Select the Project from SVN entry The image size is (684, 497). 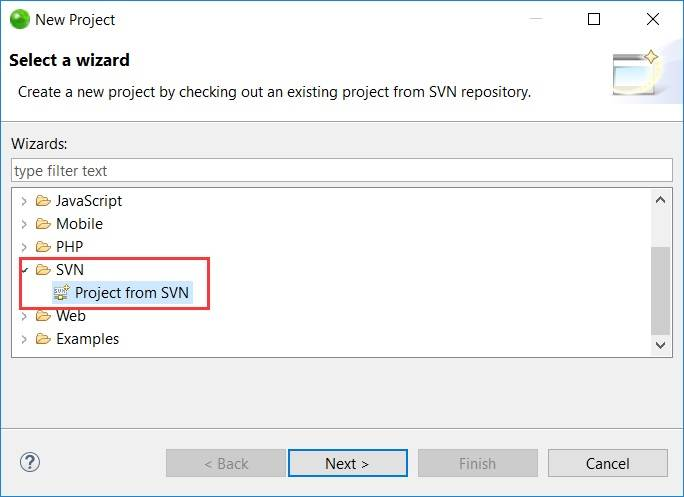pyautogui.click(x=131, y=293)
